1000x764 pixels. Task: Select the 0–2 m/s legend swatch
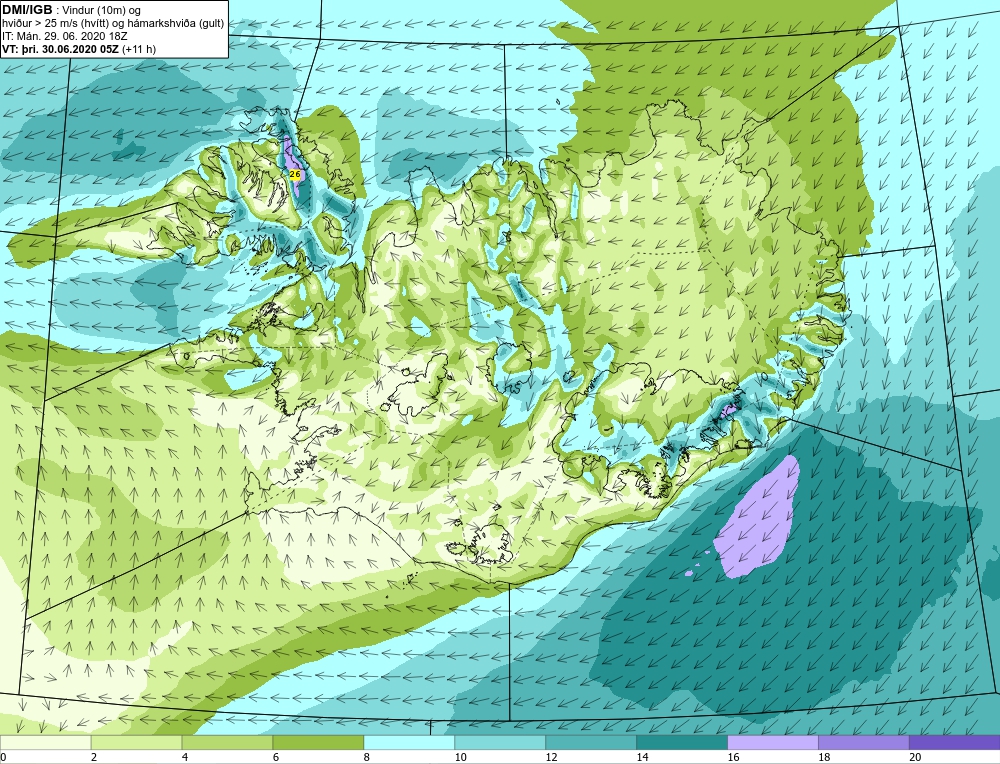pyautogui.click(x=45, y=743)
